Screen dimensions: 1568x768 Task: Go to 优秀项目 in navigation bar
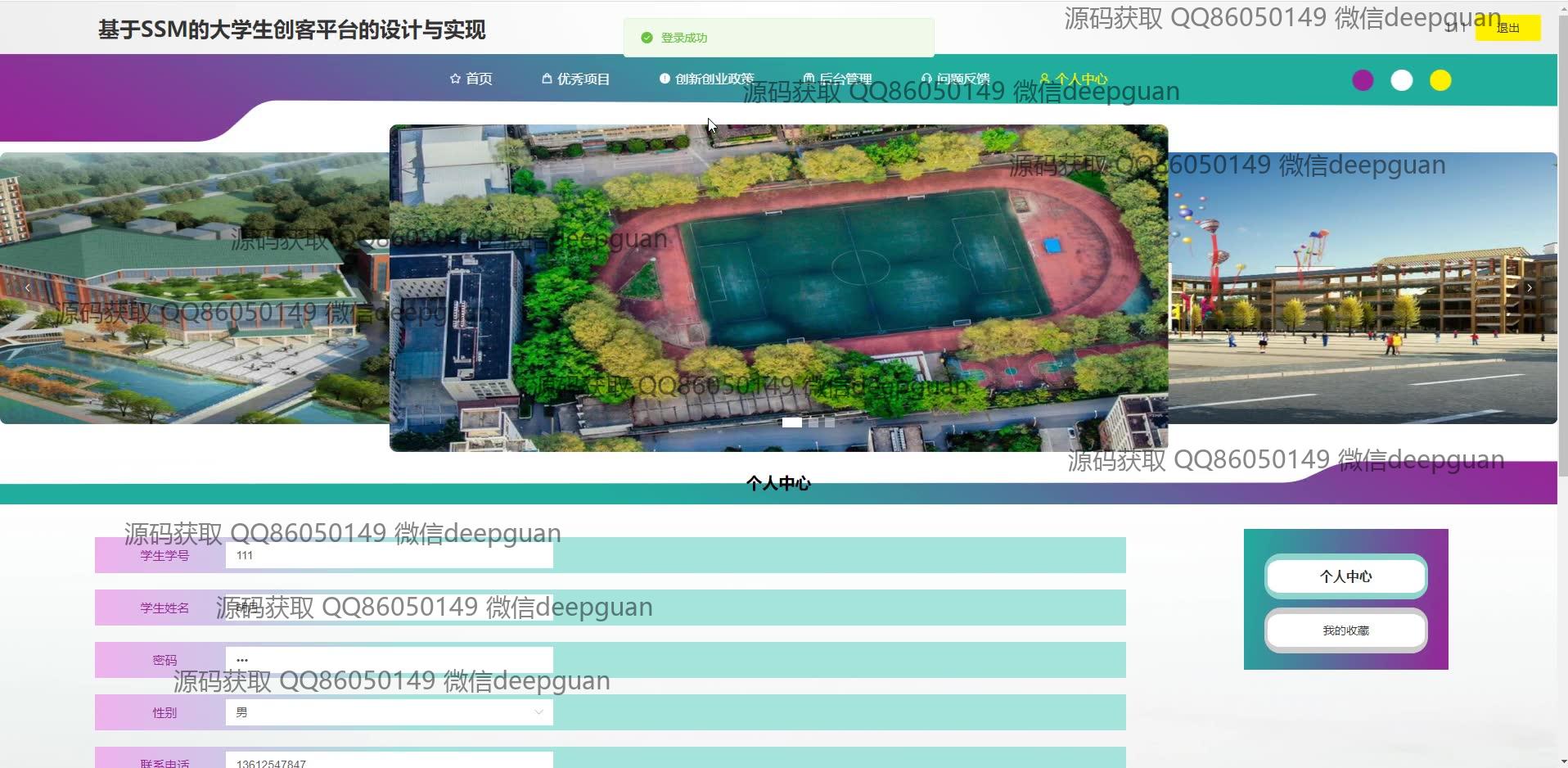coord(576,79)
